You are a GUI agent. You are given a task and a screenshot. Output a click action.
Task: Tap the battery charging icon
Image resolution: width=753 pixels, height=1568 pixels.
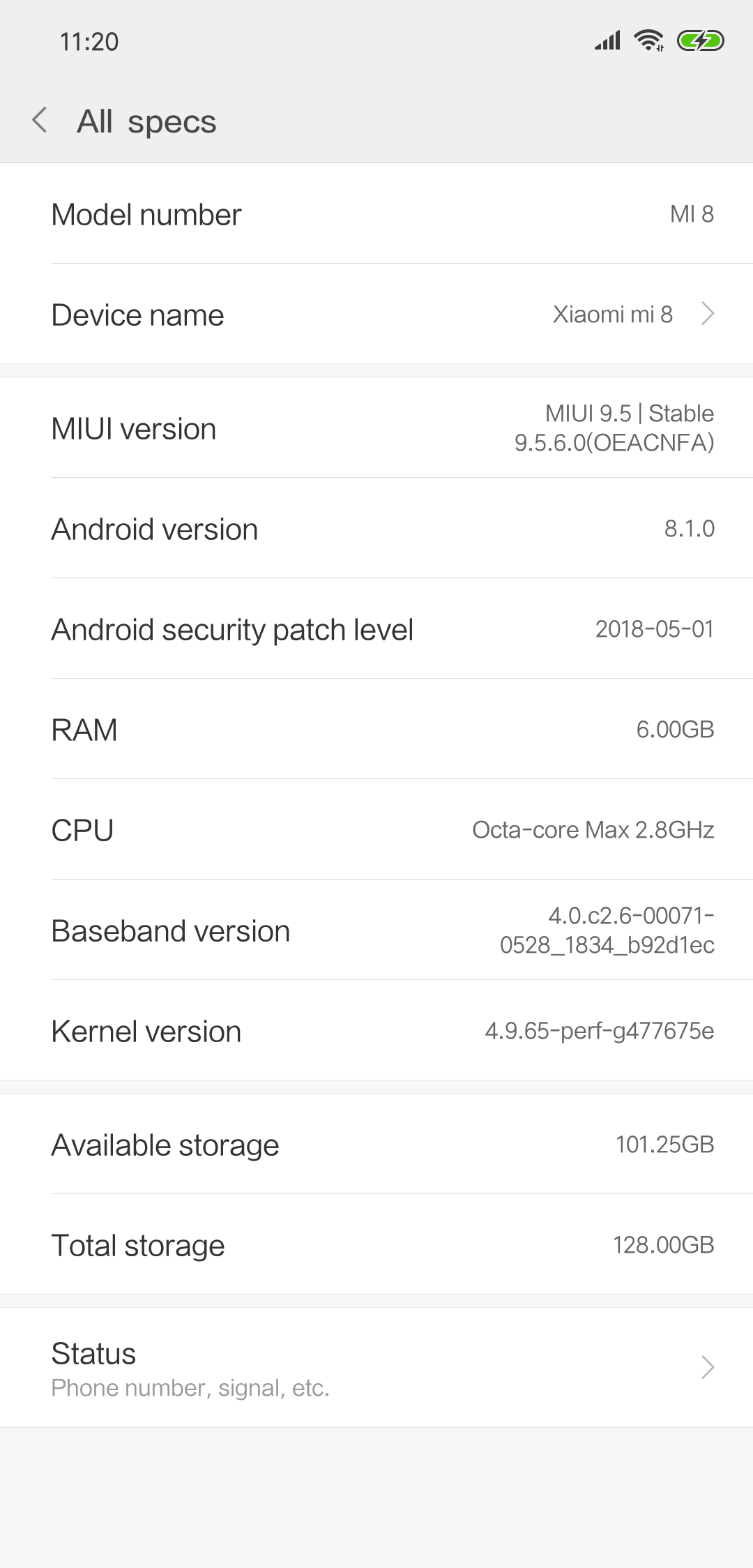tap(701, 41)
